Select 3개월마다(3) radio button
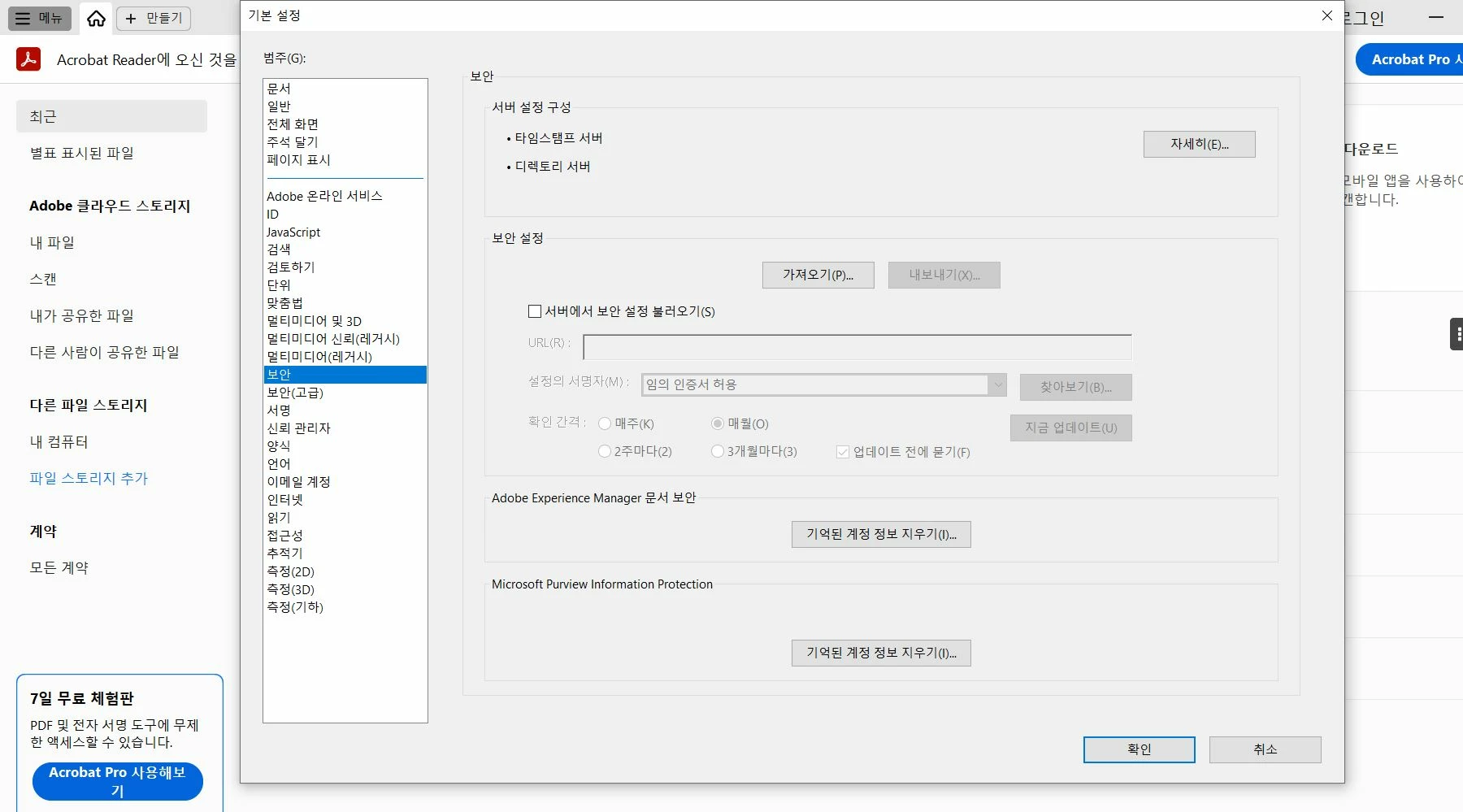The image size is (1463, 812). [x=717, y=451]
